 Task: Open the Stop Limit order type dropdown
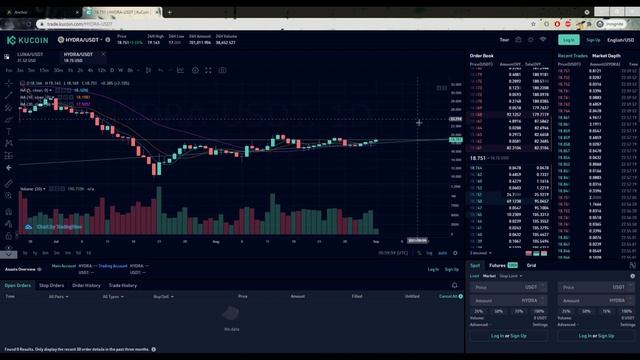(511, 276)
